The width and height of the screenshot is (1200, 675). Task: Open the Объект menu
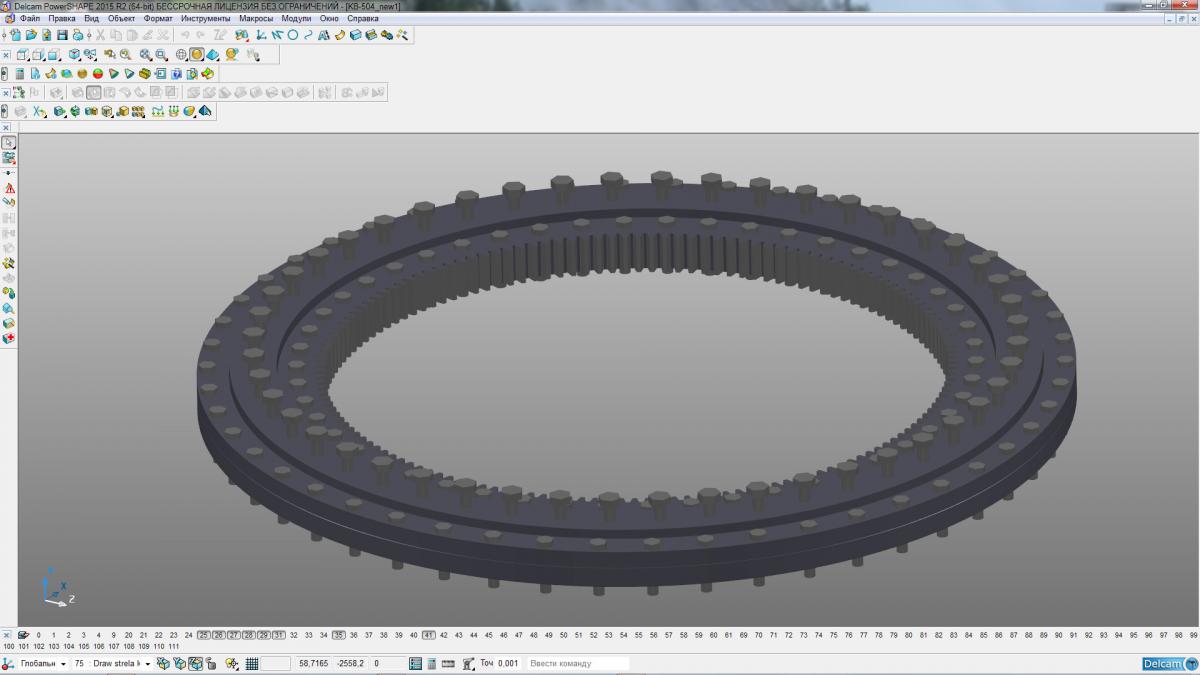point(121,18)
